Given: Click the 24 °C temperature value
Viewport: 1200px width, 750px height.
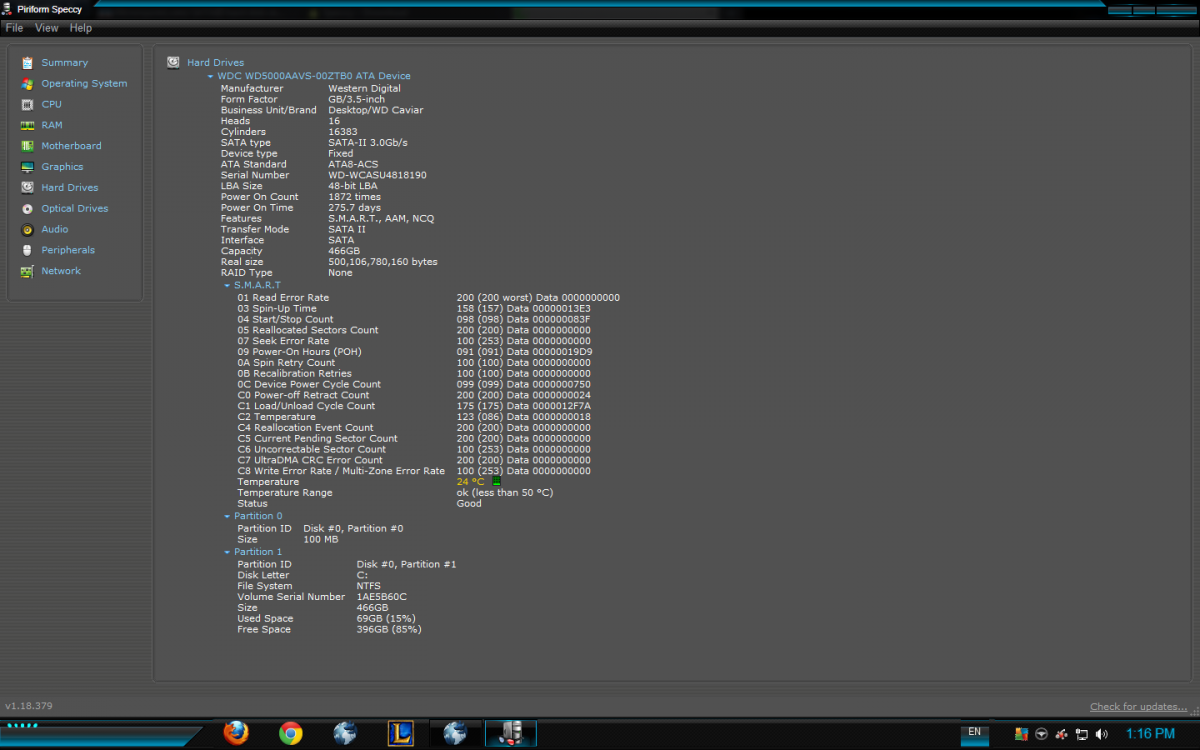Looking at the screenshot, I should point(470,482).
